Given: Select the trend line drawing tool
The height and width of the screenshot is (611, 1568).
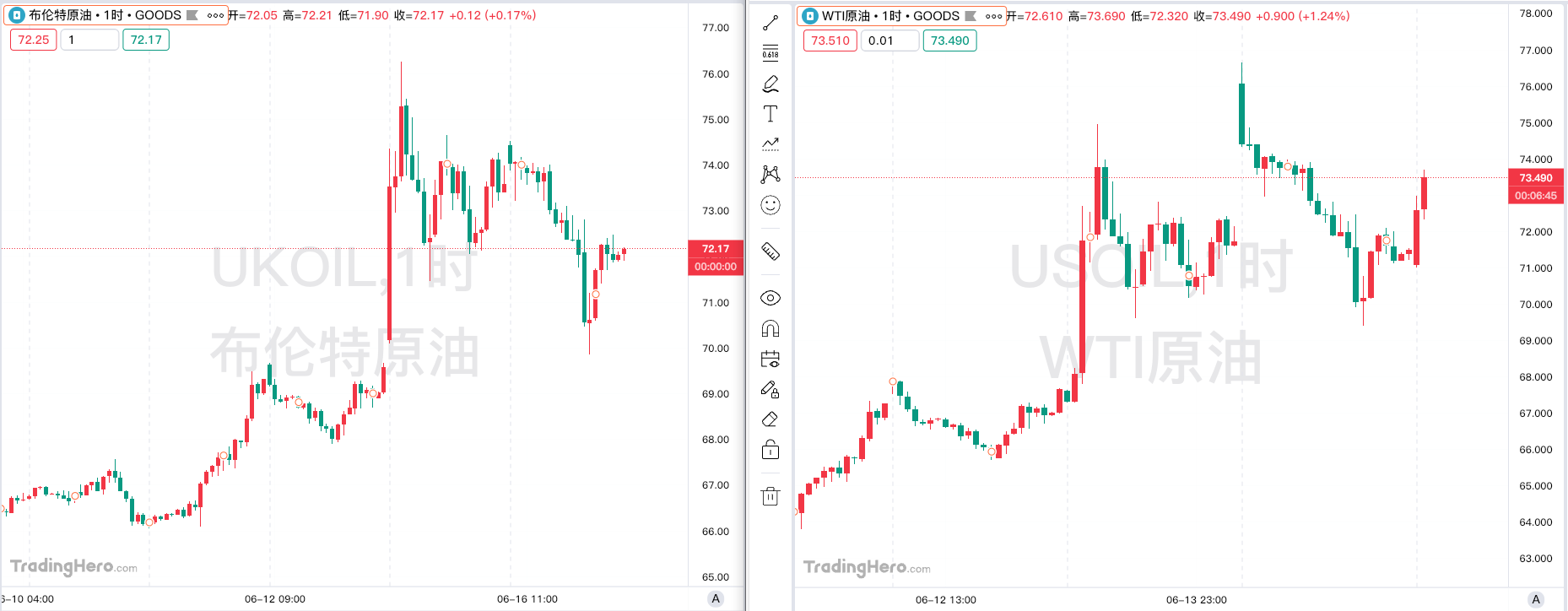Looking at the screenshot, I should tap(770, 23).
